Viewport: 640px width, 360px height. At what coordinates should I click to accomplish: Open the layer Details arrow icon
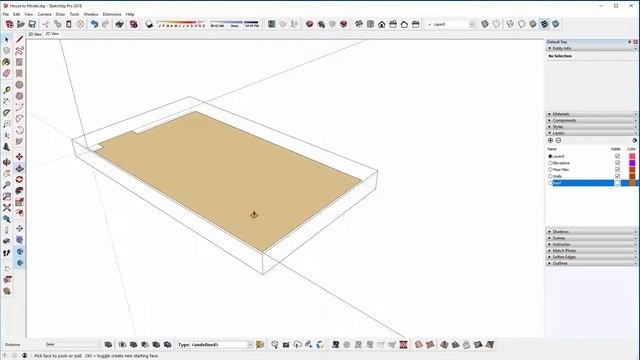point(634,140)
